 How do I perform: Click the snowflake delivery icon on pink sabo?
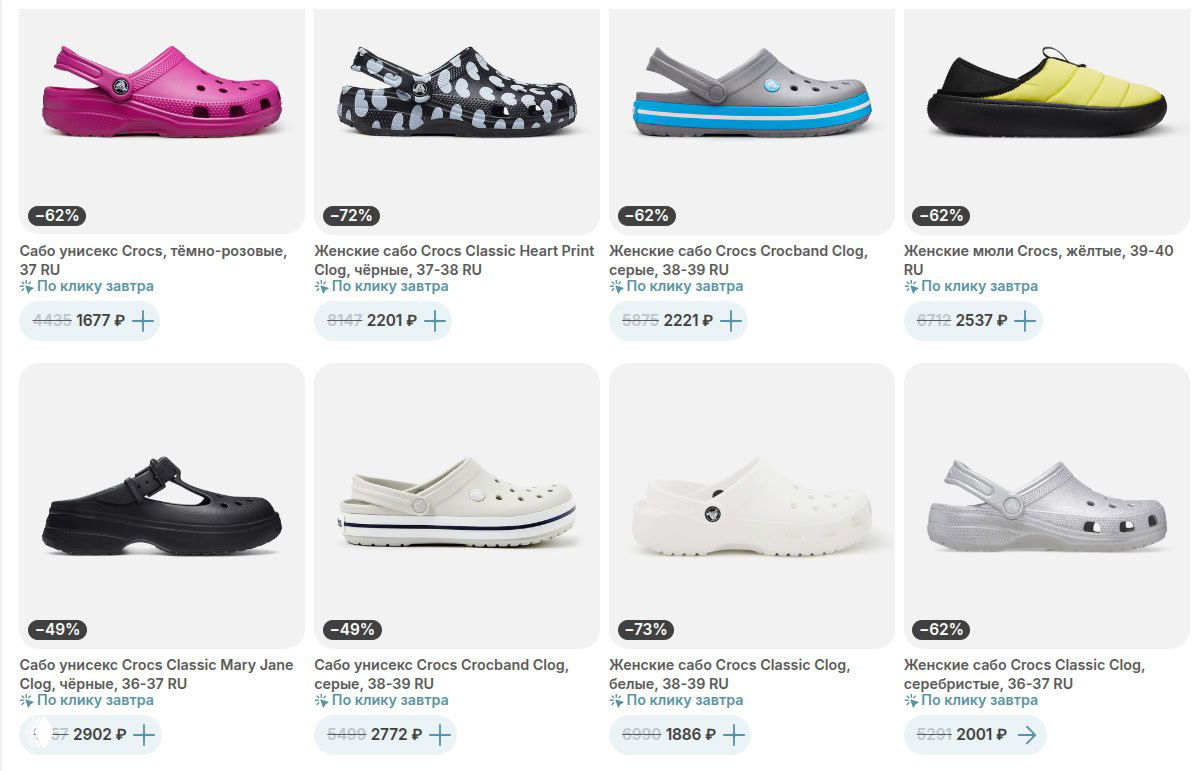tap(24, 286)
